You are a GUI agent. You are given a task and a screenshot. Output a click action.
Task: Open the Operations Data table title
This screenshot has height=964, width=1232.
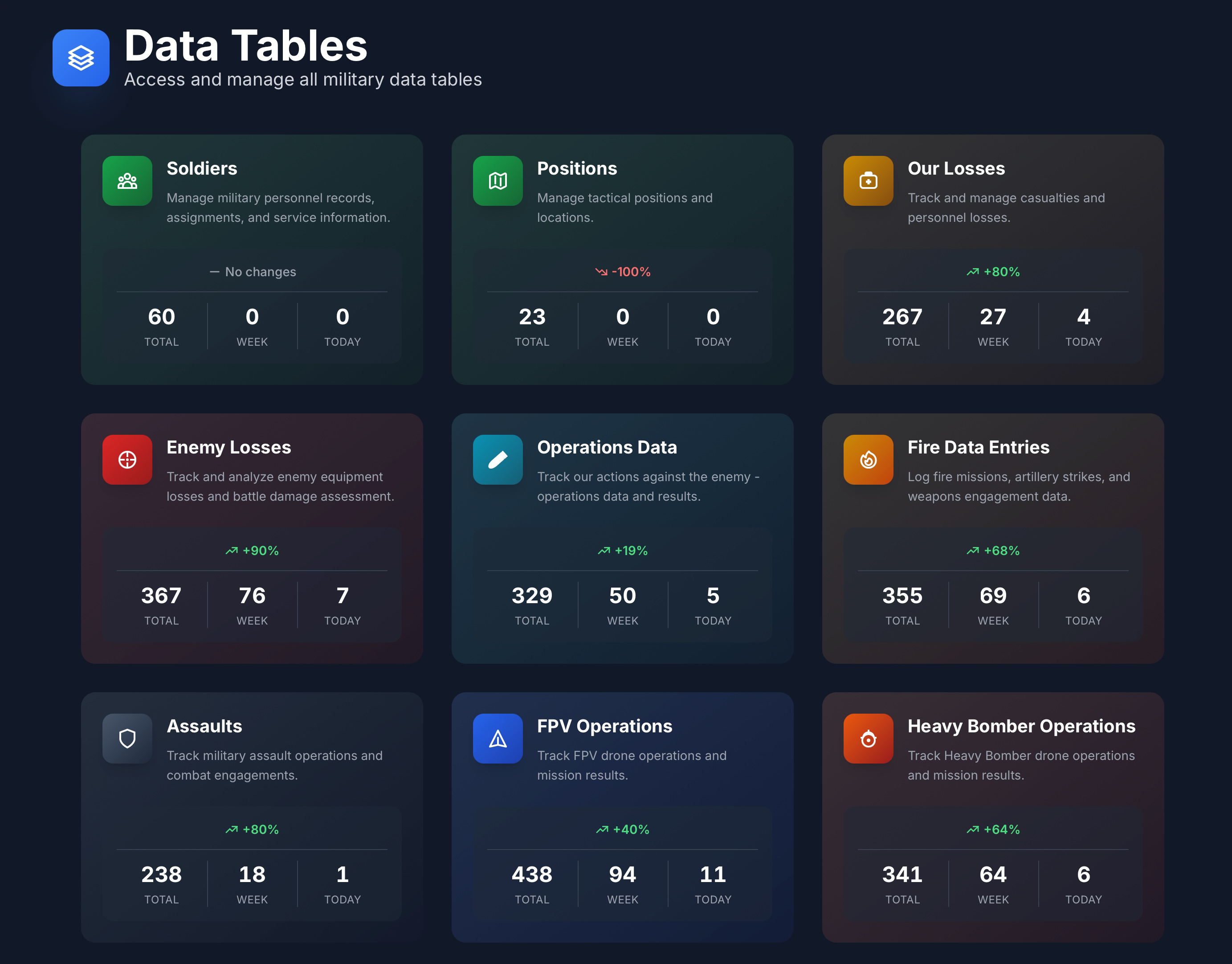coord(607,447)
